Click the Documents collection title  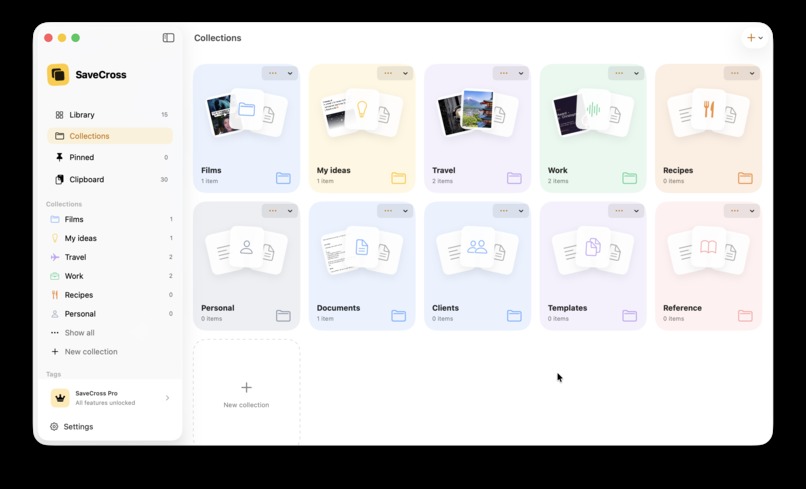(x=338, y=308)
